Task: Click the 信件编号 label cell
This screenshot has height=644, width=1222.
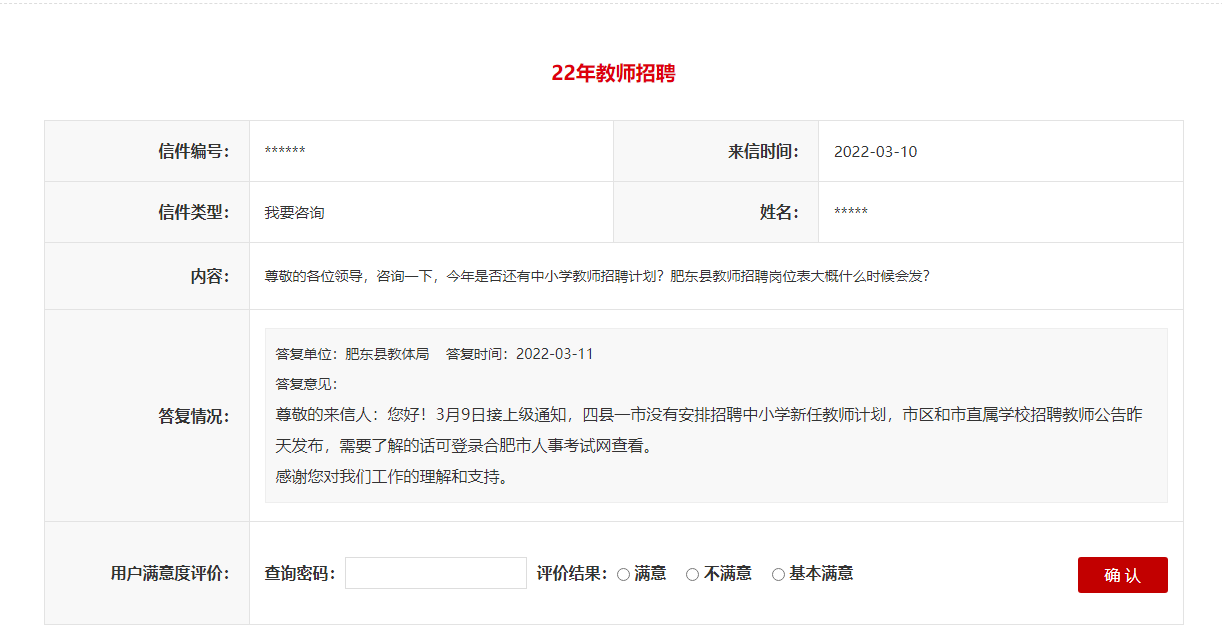Action: click(x=193, y=151)
